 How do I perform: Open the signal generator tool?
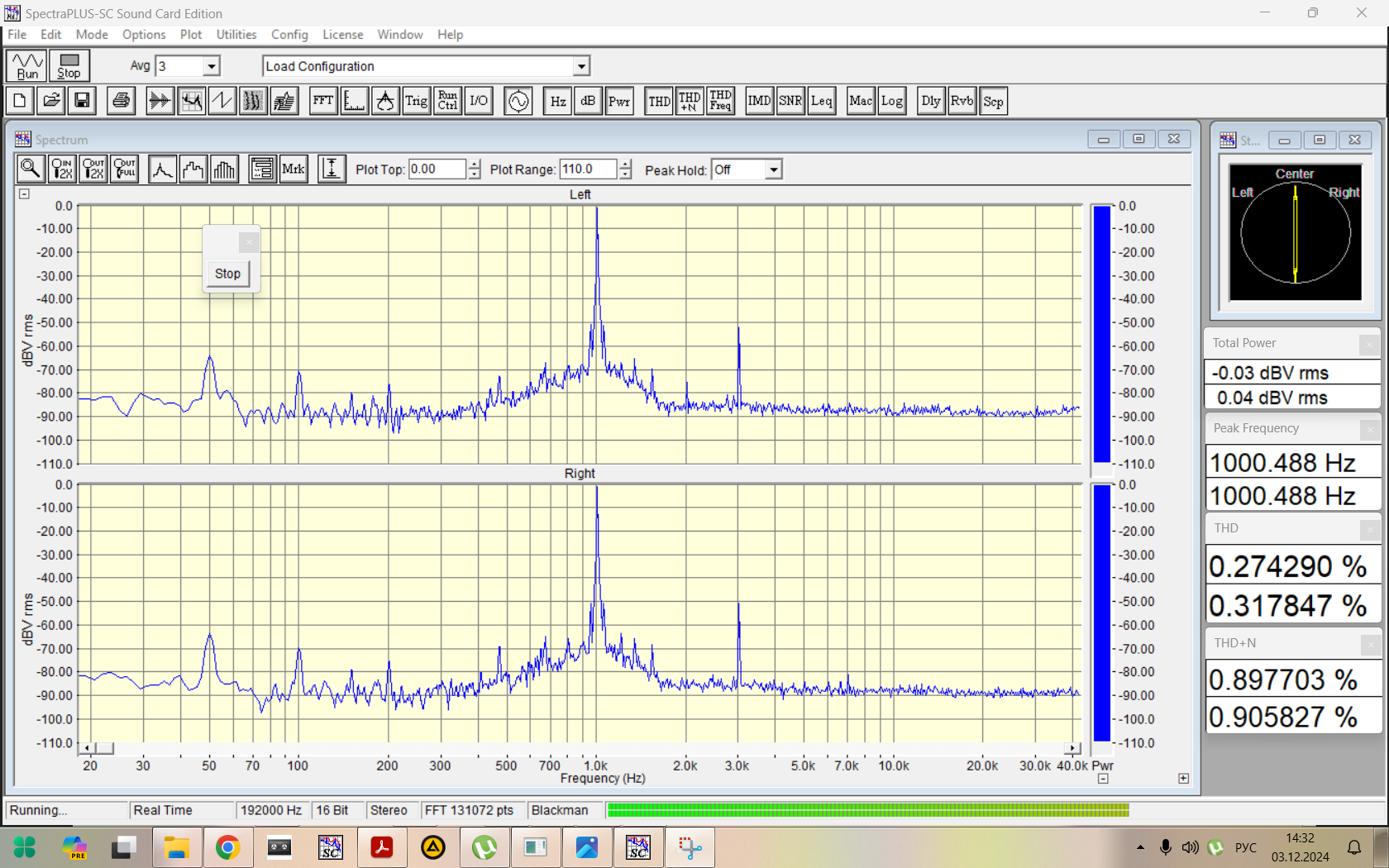coord(518,102)
